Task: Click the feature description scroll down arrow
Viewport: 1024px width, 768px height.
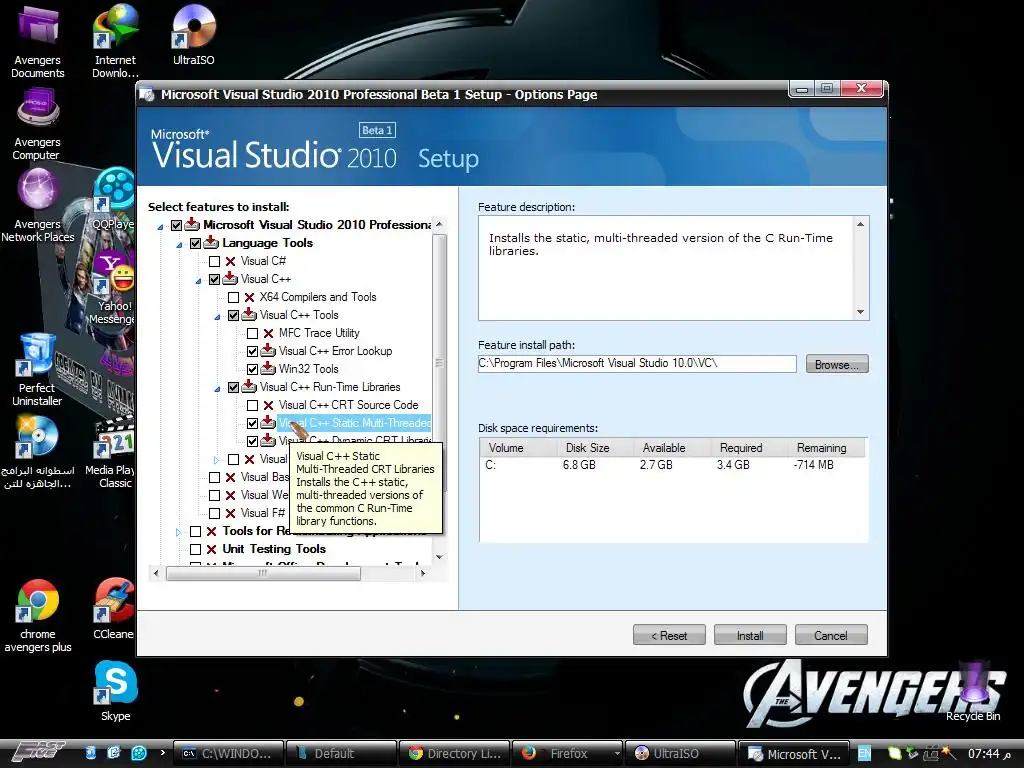Action: (x=860, y=312)
